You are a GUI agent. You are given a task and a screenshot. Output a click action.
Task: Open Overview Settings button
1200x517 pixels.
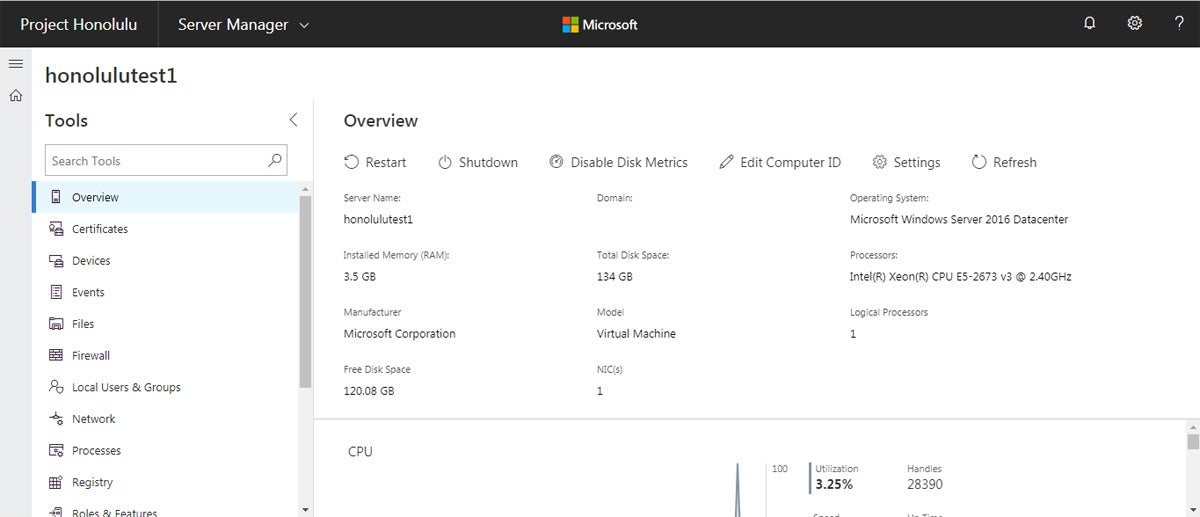[x=906, y=162]
